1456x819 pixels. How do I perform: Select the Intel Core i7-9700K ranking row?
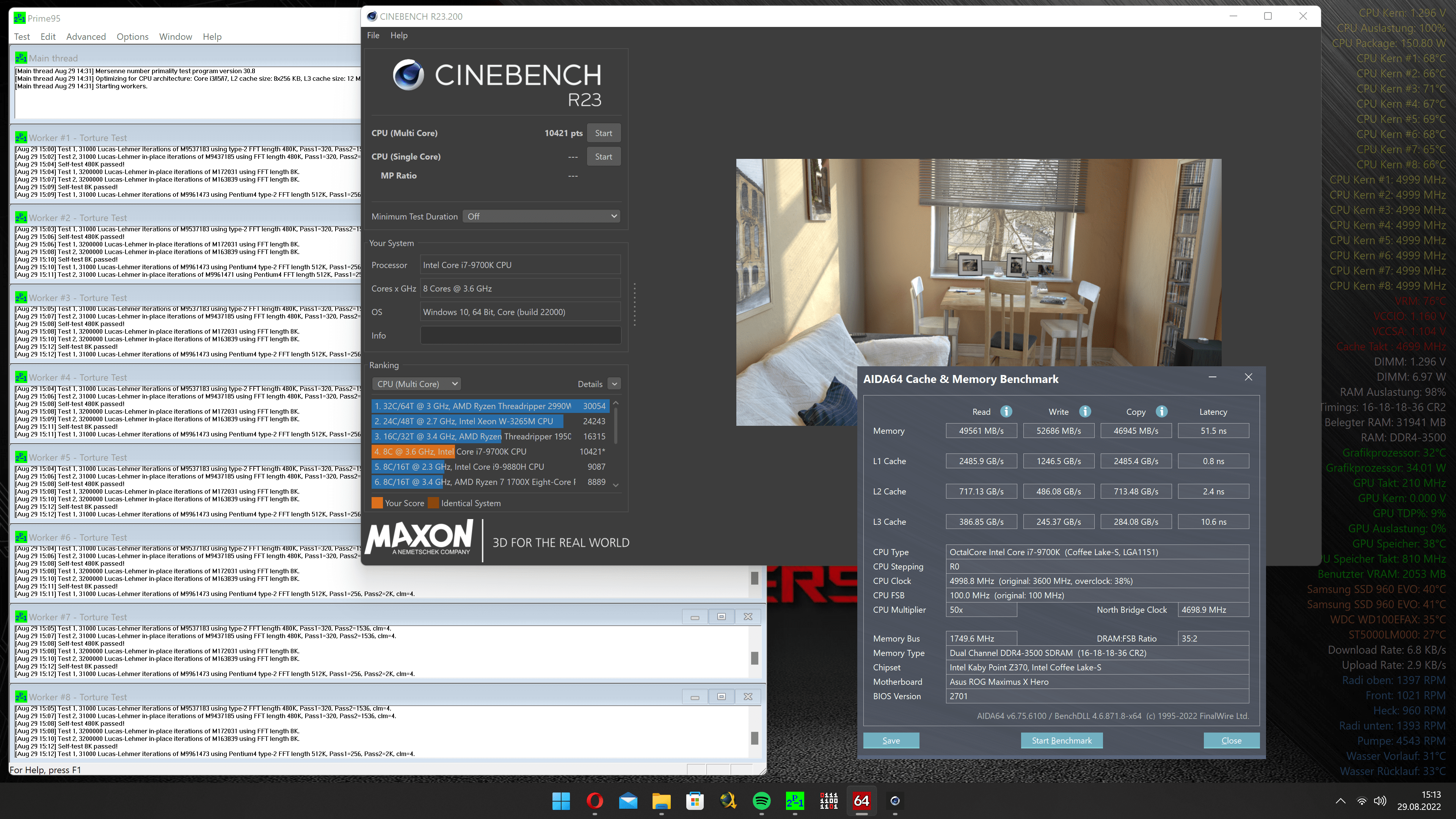point(490,452)
